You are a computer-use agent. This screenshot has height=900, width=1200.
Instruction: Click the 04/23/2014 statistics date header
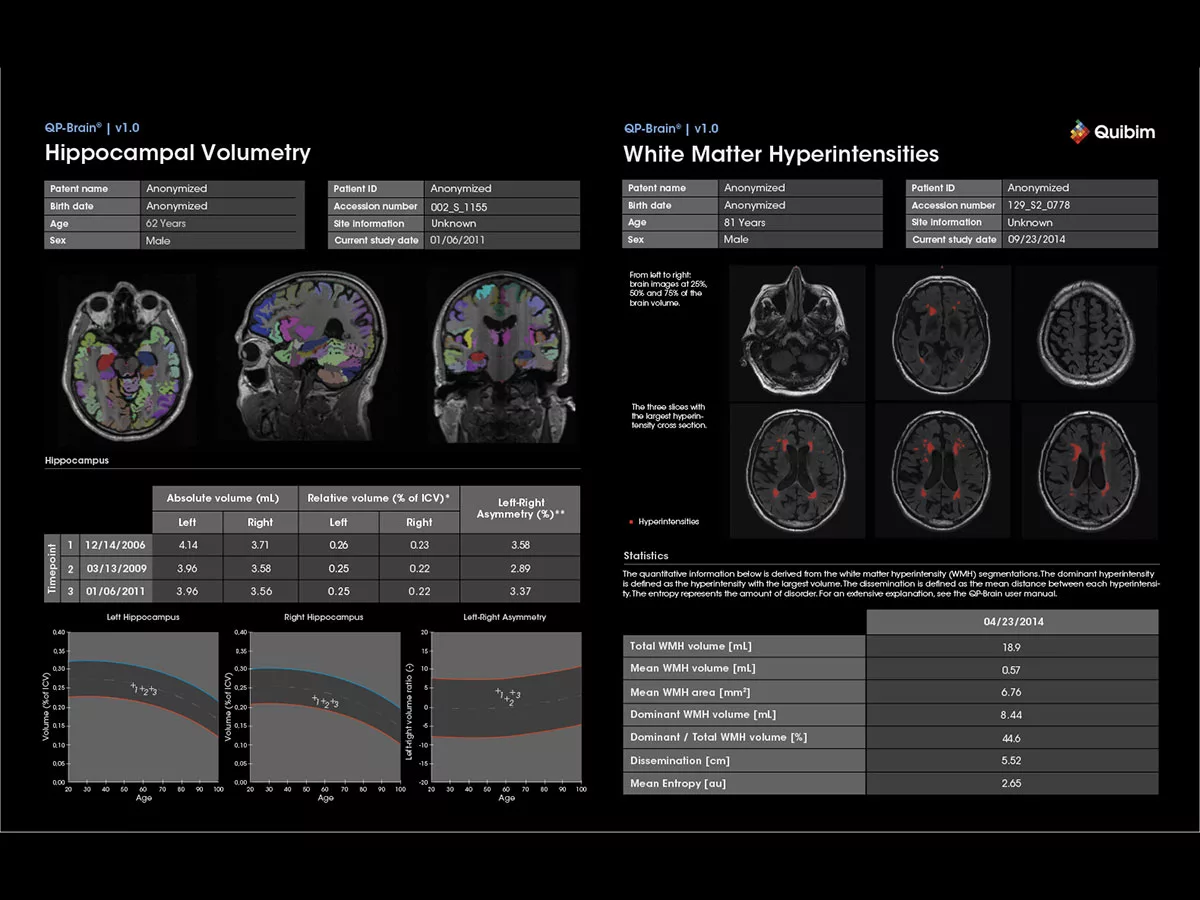[1011, 622]
